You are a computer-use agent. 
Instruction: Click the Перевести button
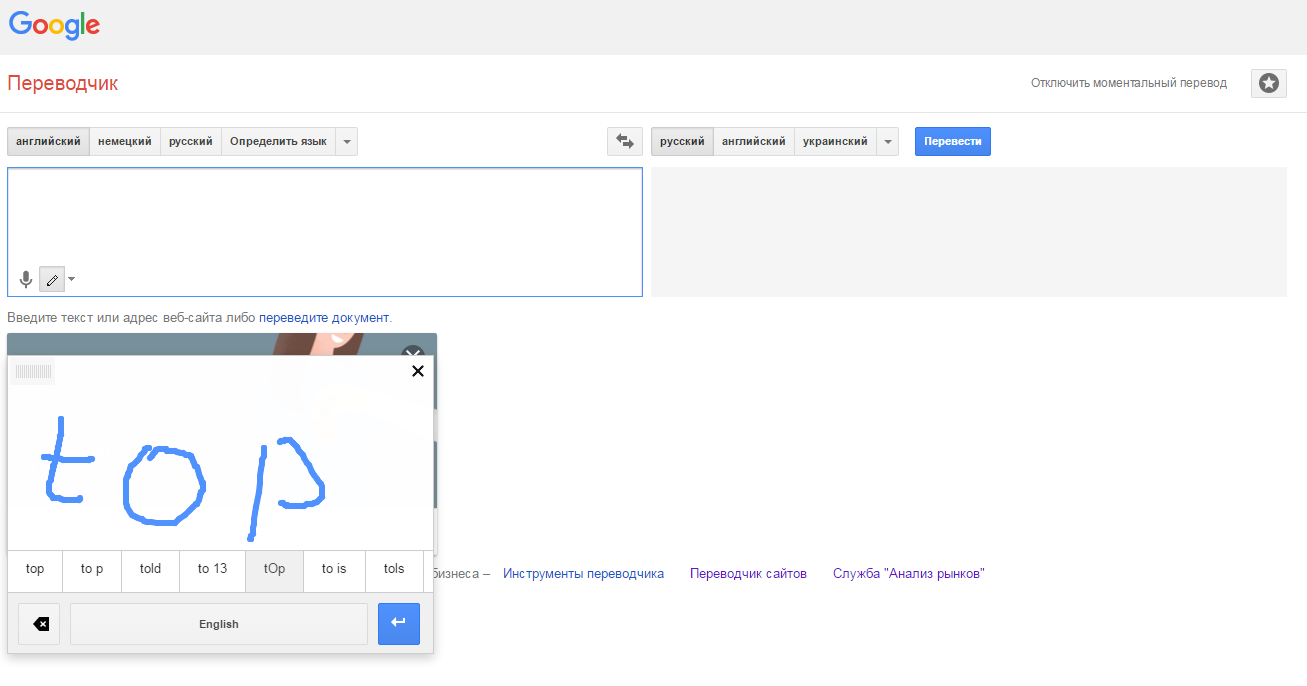(952, 142)
